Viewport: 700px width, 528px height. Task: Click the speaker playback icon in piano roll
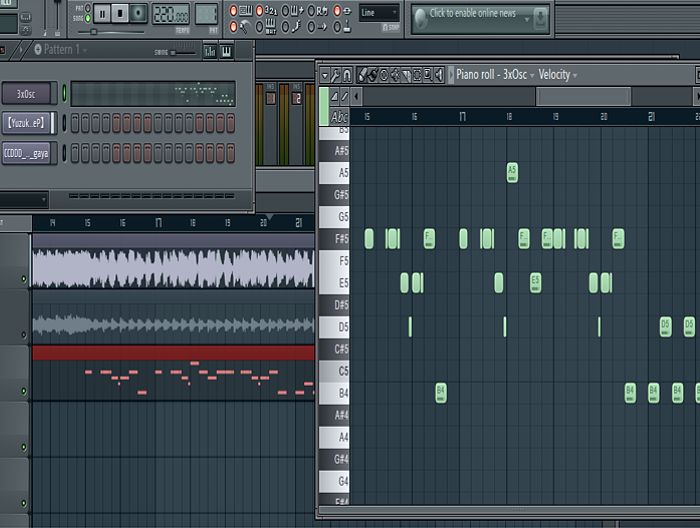click(x=441, y=74)
